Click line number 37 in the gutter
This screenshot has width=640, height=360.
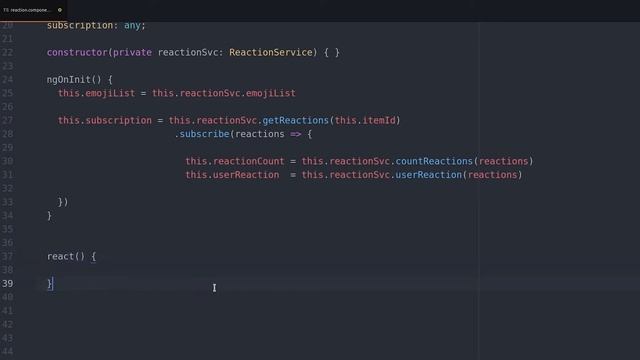pyautogui.click(x=7, y=256)
